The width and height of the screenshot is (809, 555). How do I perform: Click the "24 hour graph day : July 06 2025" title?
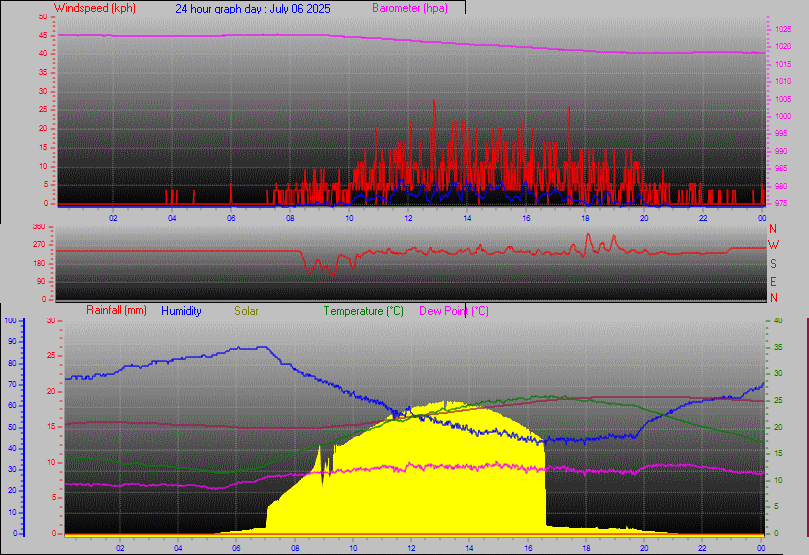pyautogui.click(x=253, y=9)
